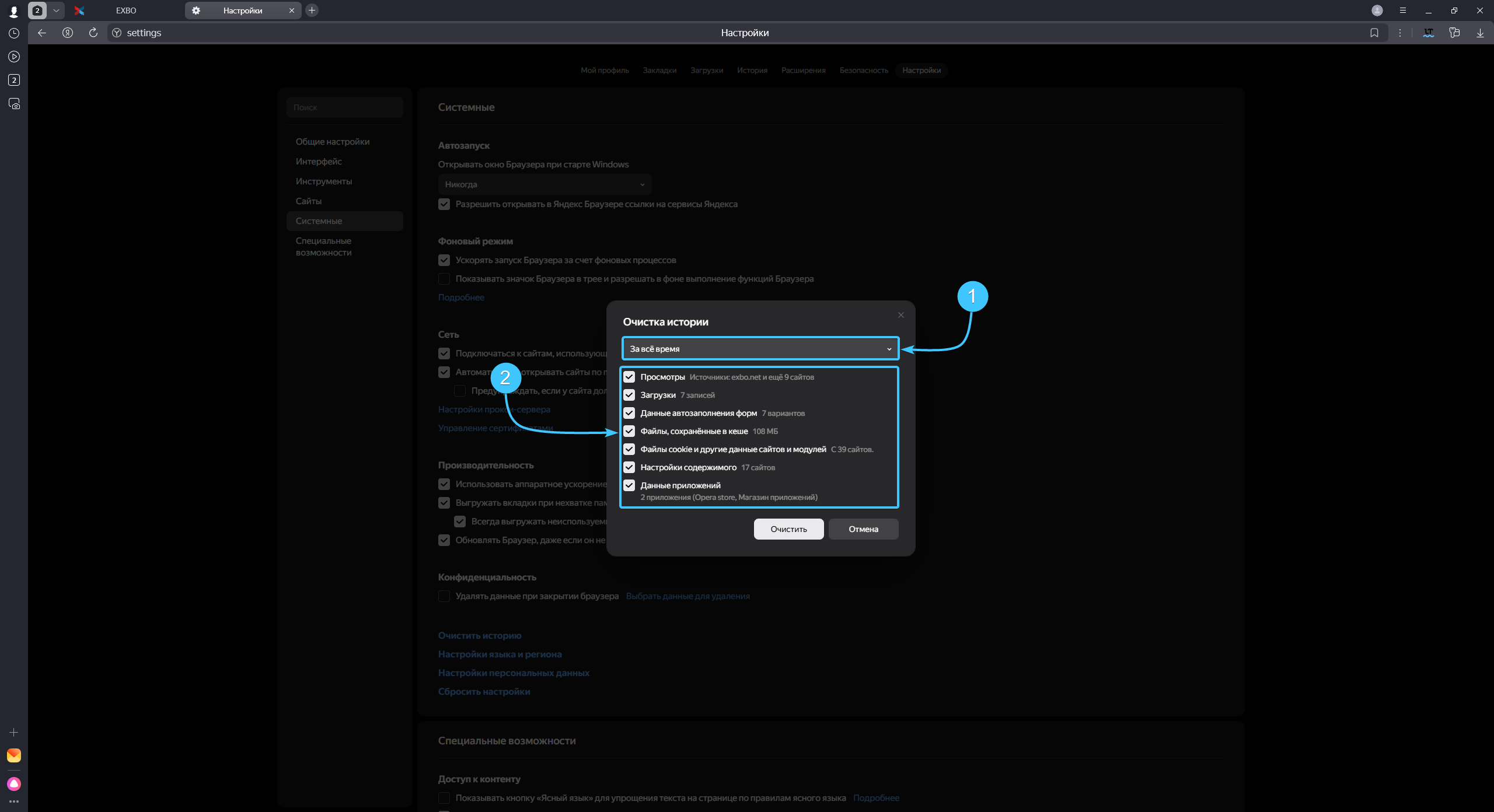Close the Очистка истории dialog

[x=901, y=315]
